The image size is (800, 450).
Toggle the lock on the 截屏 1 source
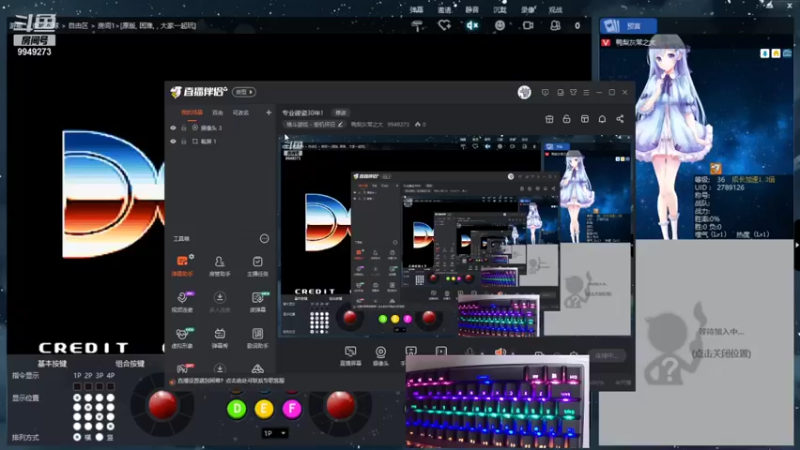point(184,141)
